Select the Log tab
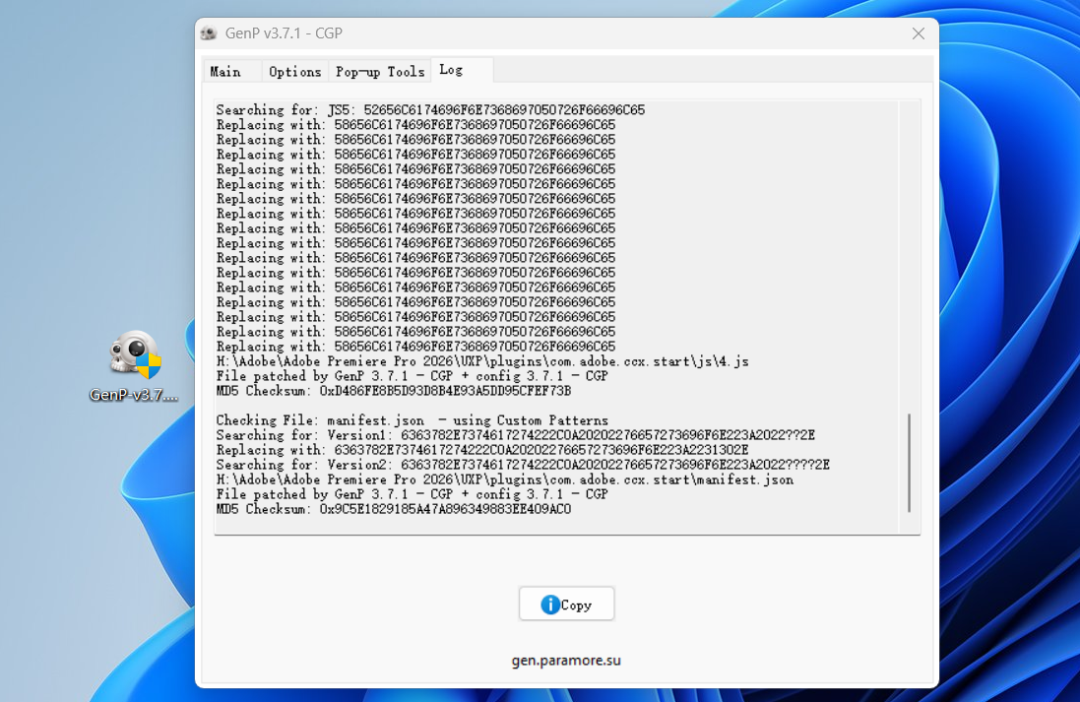Viewport: 1080px width, 702px height. 451,70
